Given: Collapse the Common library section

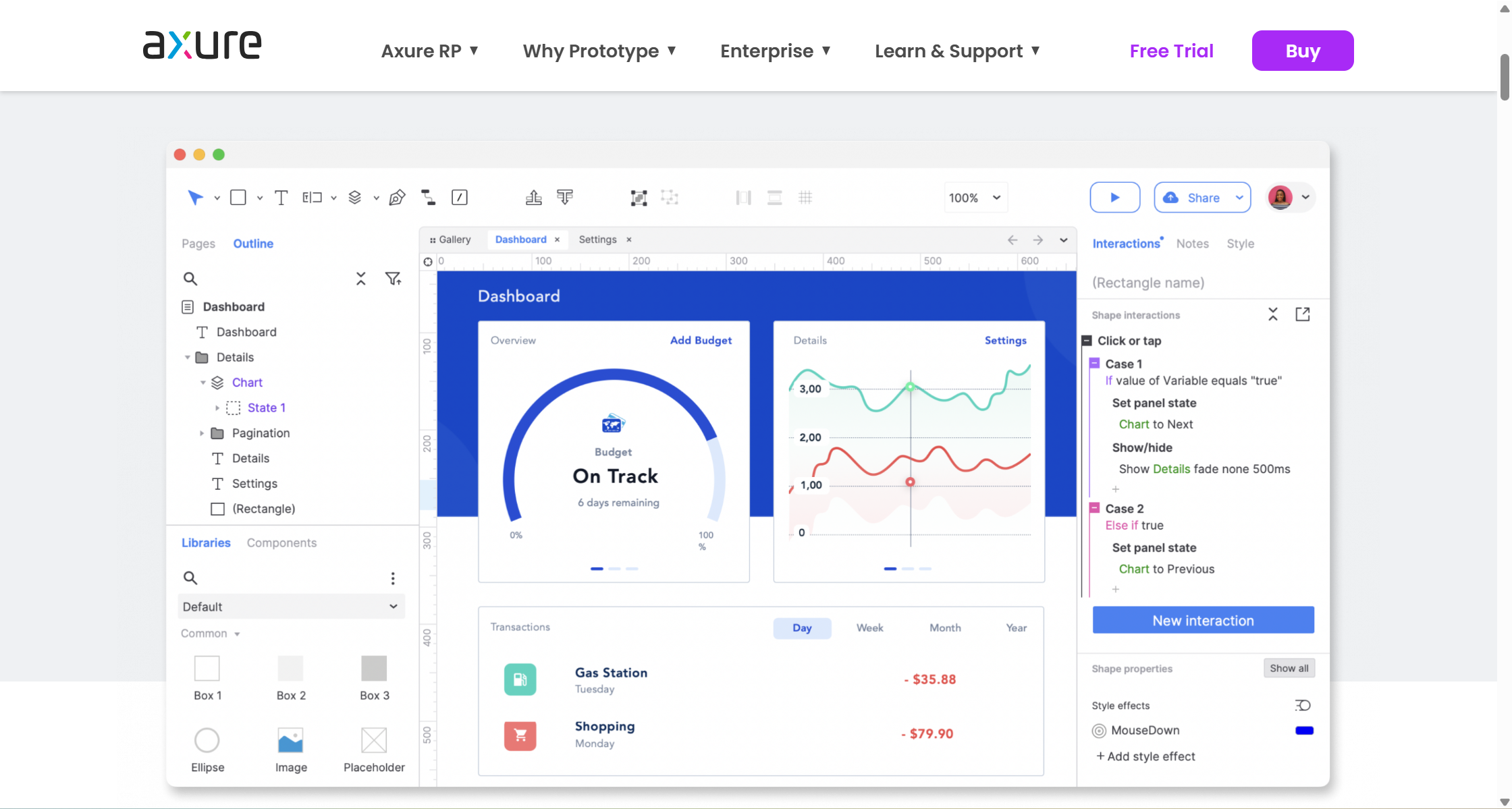Looking at the screenshot, I should [237, 634].
